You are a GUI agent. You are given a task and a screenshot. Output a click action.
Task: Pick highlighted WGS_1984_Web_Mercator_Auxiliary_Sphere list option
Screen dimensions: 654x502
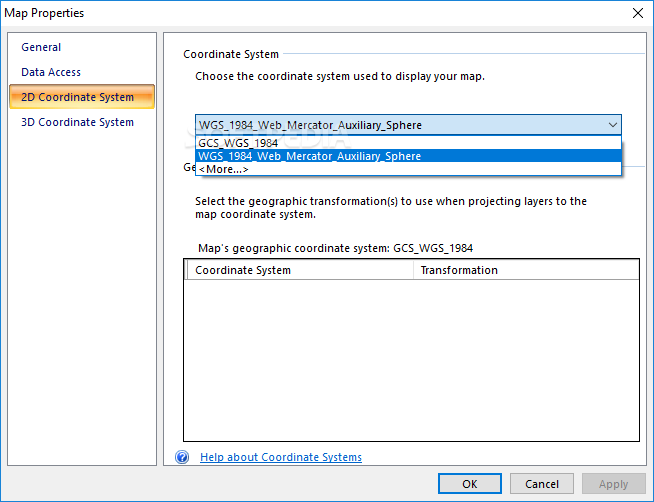[x=408, y=156]
